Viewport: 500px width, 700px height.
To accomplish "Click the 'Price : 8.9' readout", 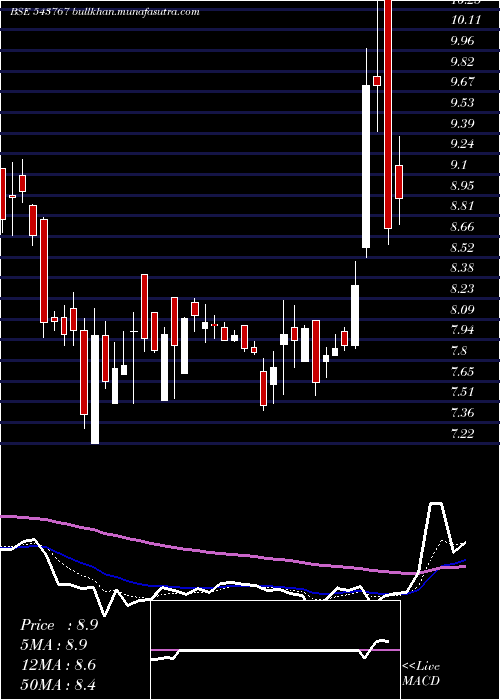I will 59,625.
